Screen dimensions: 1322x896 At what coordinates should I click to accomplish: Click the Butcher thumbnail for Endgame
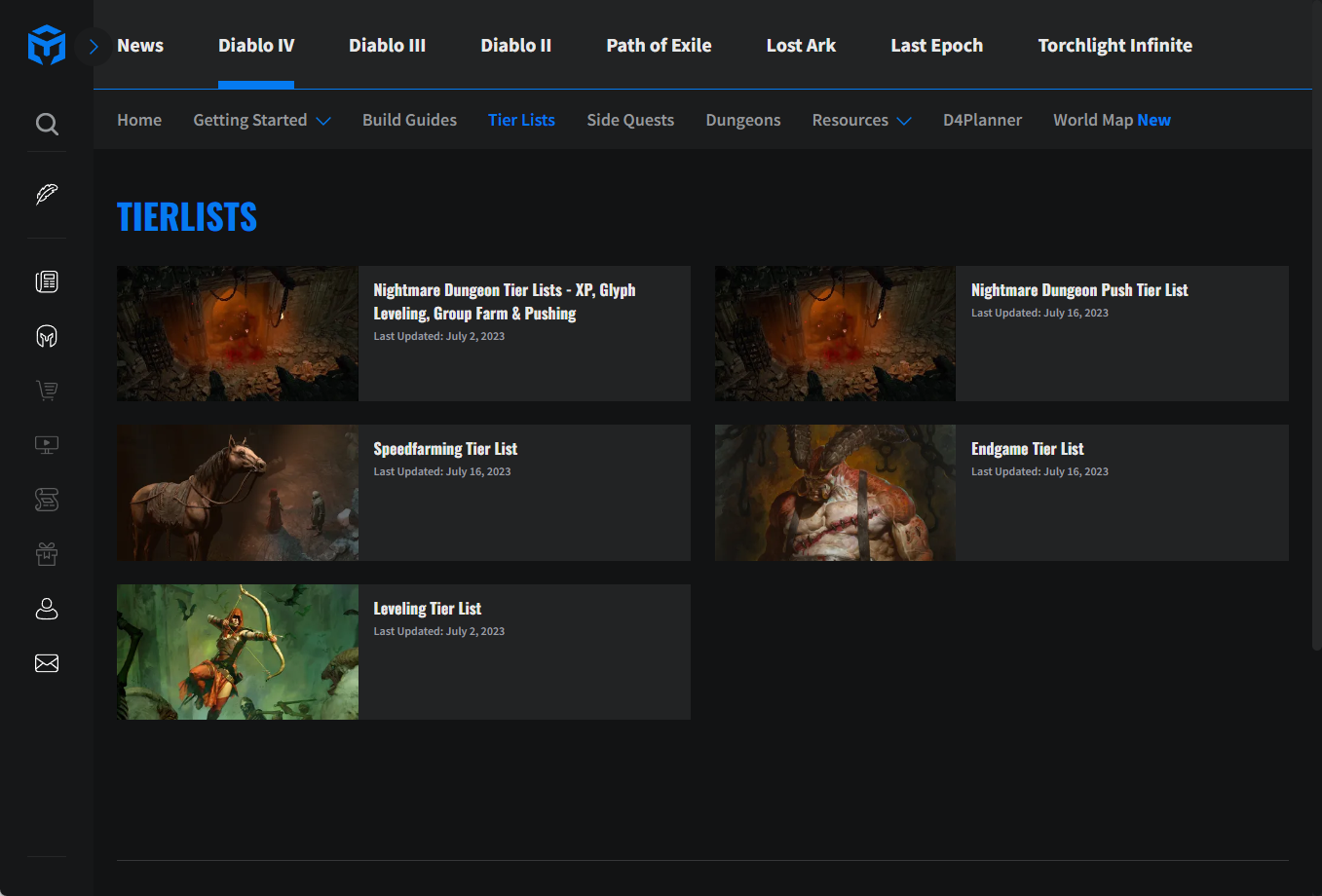[x=835, y=493]
